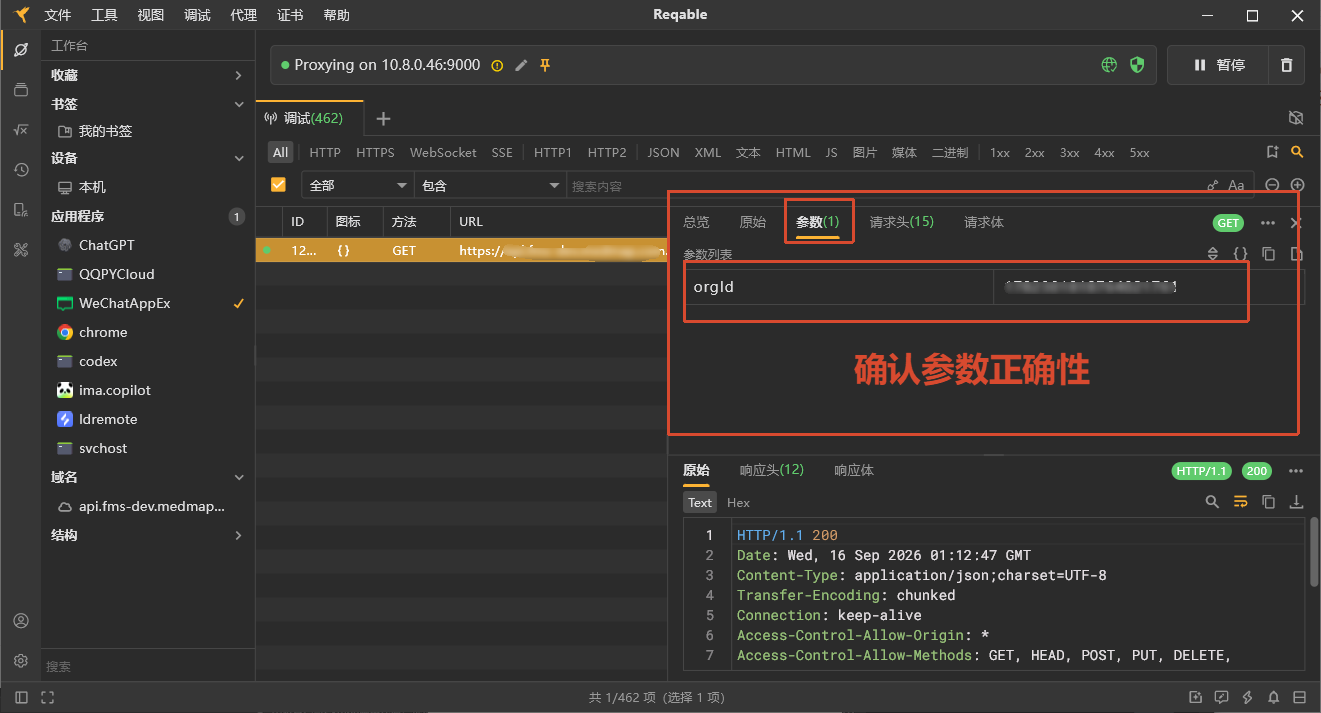Screen dimensions: 1321x713
Task: Select api.fms-dev.medmap domain entry
Action: pyautogui.click(x=152, y=506)
